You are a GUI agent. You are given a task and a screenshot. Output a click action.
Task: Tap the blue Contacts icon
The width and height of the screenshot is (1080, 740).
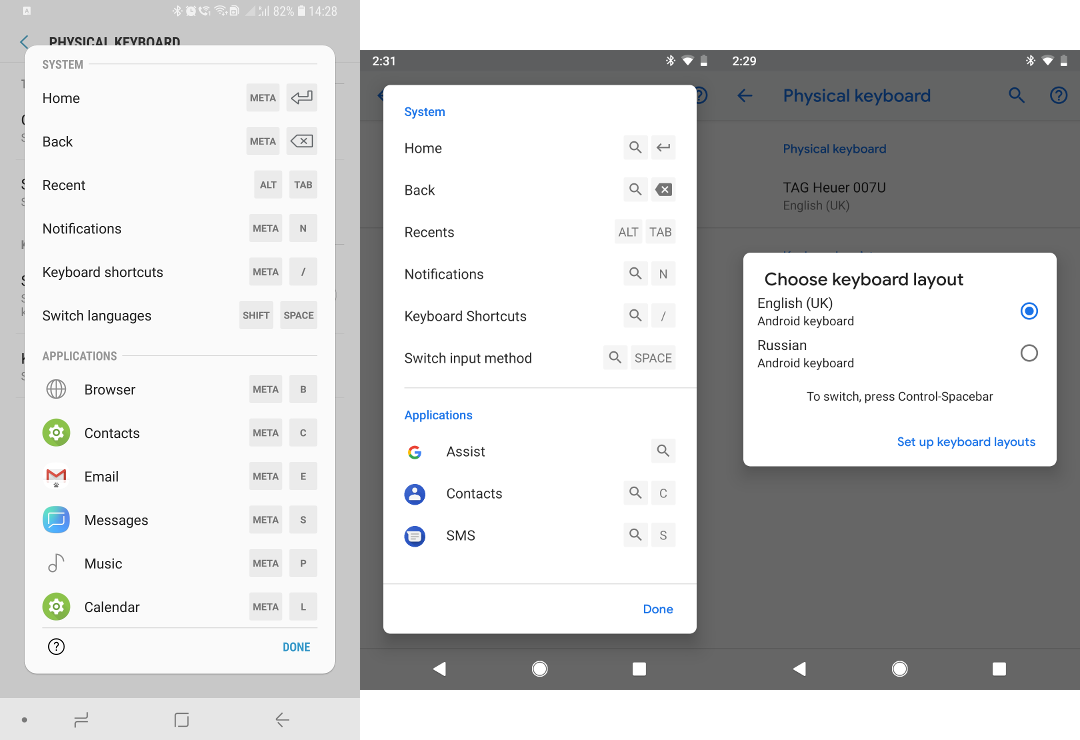415,494
